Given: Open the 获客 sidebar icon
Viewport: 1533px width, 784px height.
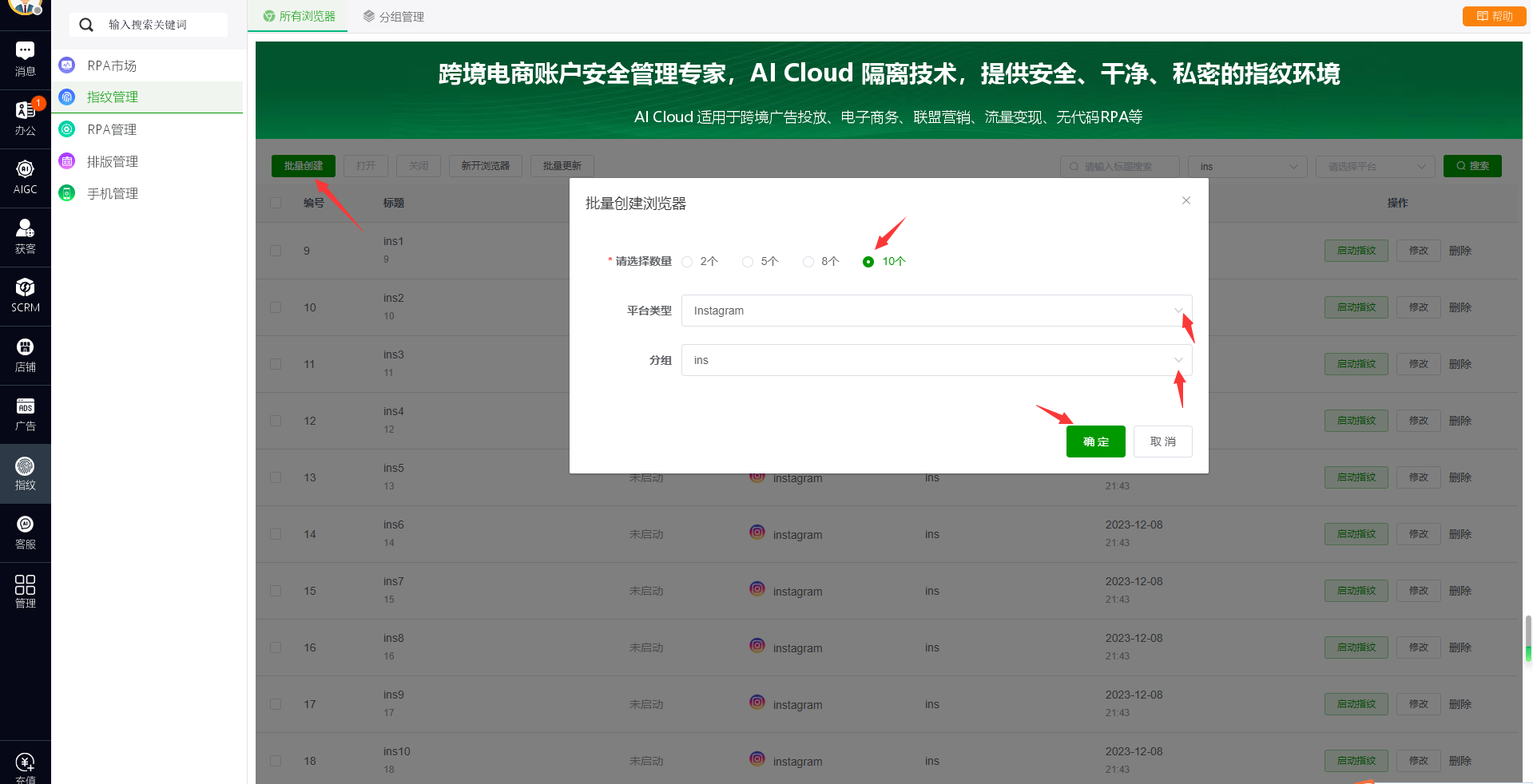Looking at the screenshot, I should pyautogui.click(x=26, y=237).
